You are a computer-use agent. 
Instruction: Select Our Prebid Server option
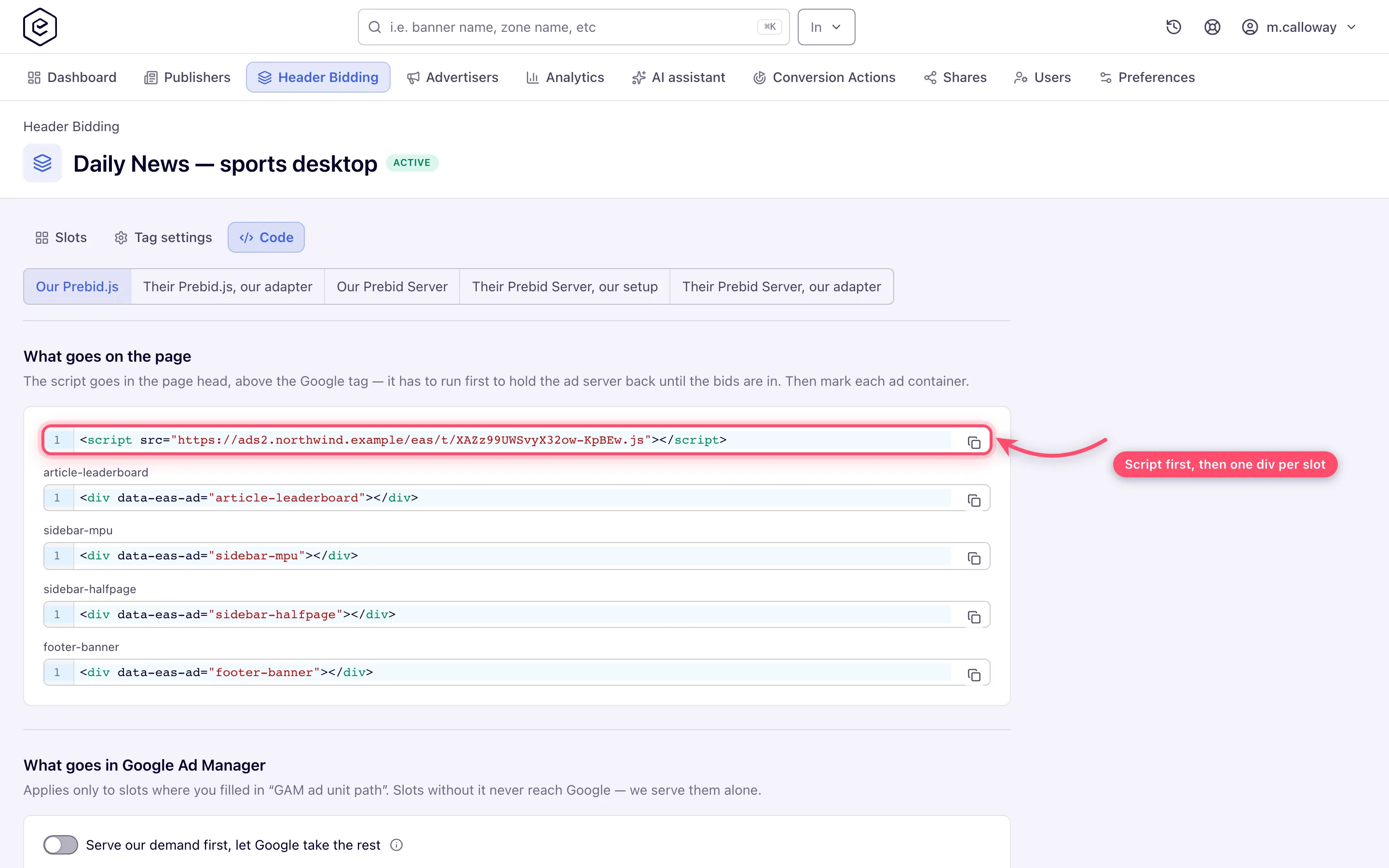[x=392, y=286]
